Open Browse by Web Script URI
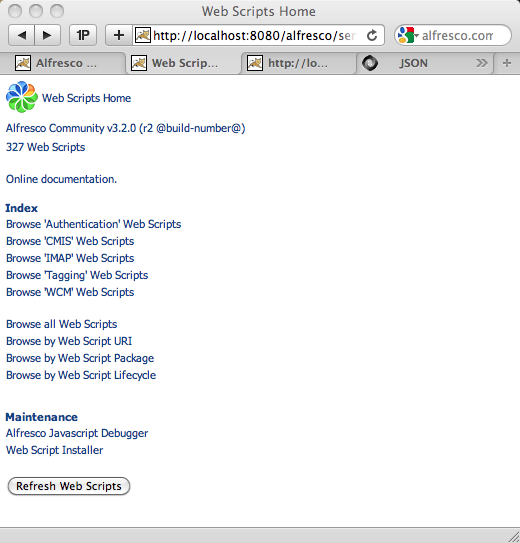Image resolution: width=520 pixels, height=543 pixels. click(x=69, y=341)
